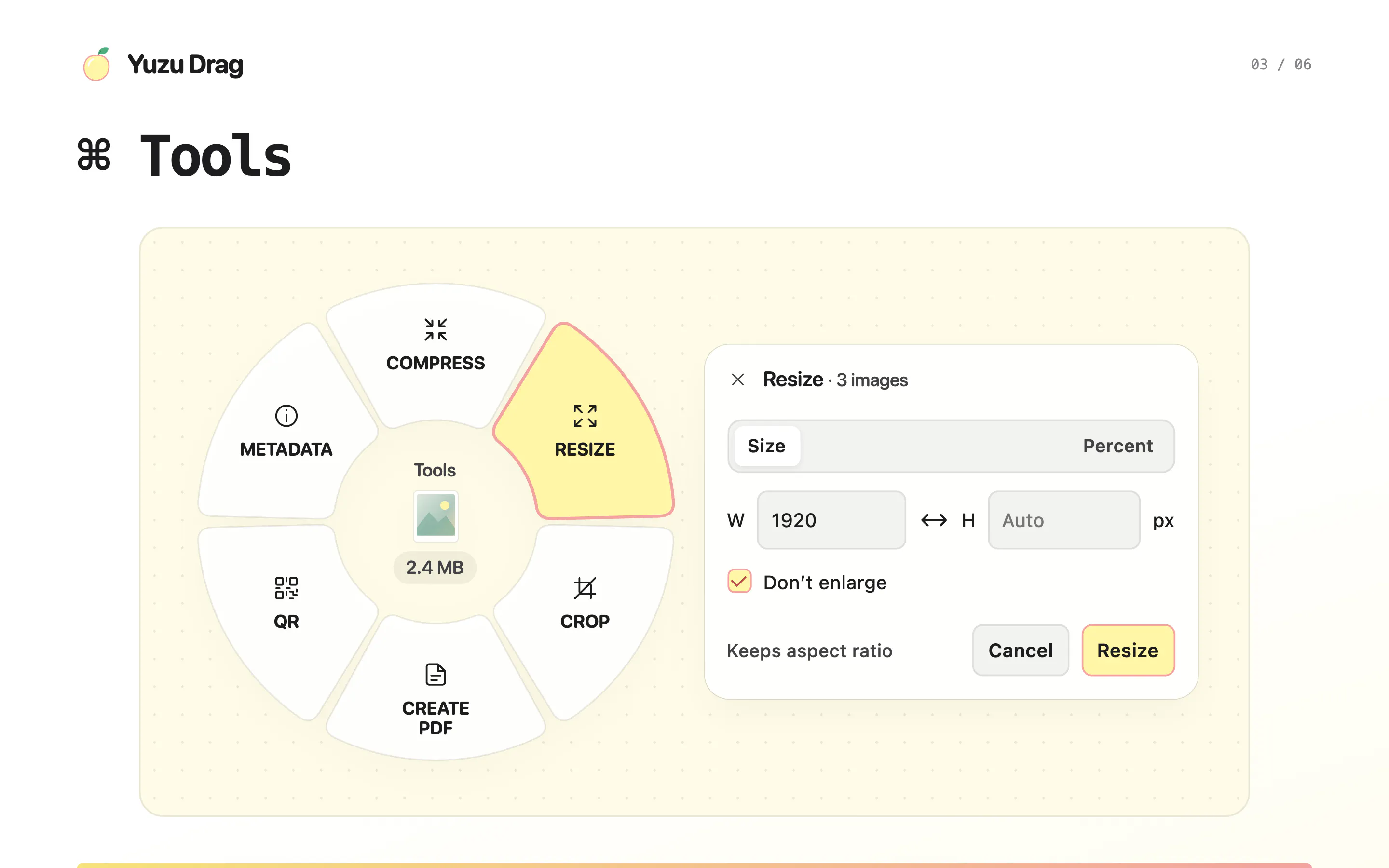This screenshot has width=1389, height=868.
Task: Click the '3 images' count text
Action: tap(872, 380)
